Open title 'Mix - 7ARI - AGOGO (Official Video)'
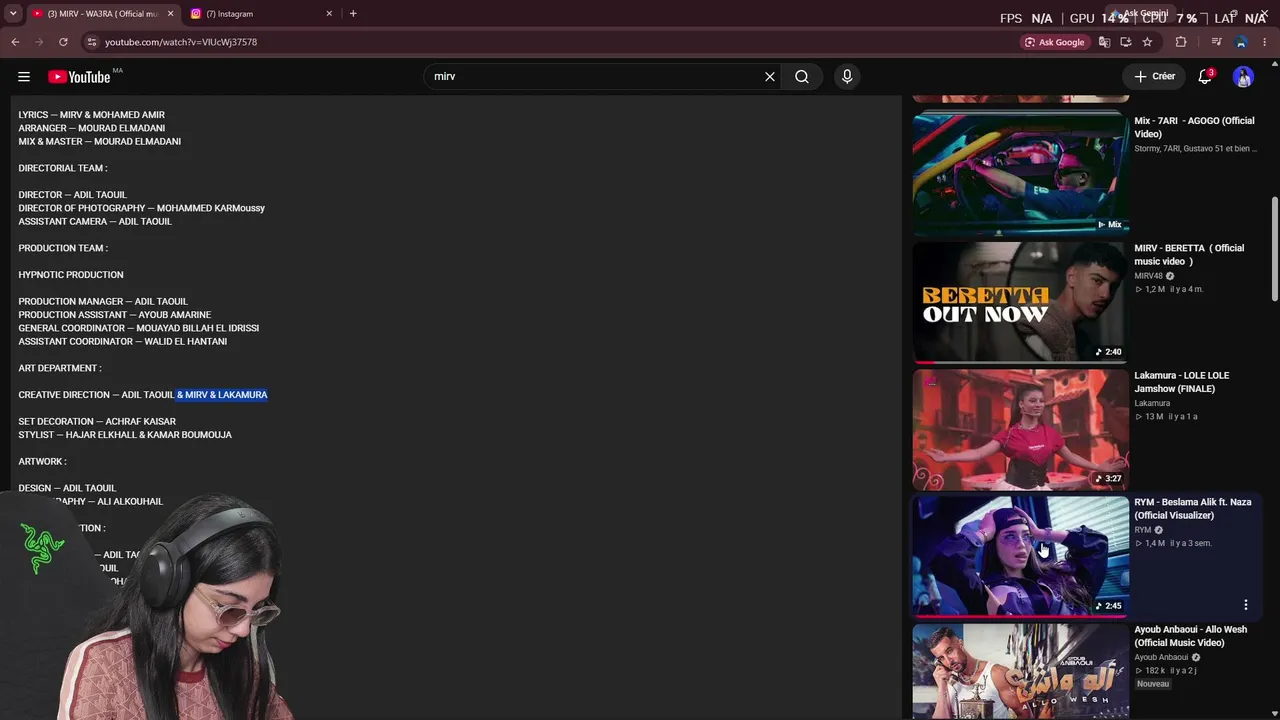 coord(1194,127)
